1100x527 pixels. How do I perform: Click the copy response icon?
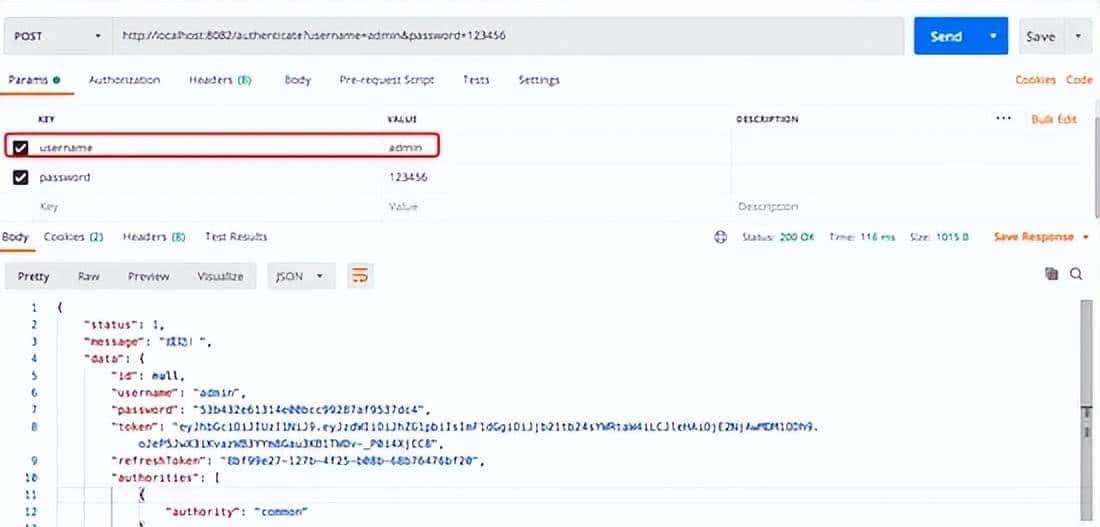coord(1051,274)
